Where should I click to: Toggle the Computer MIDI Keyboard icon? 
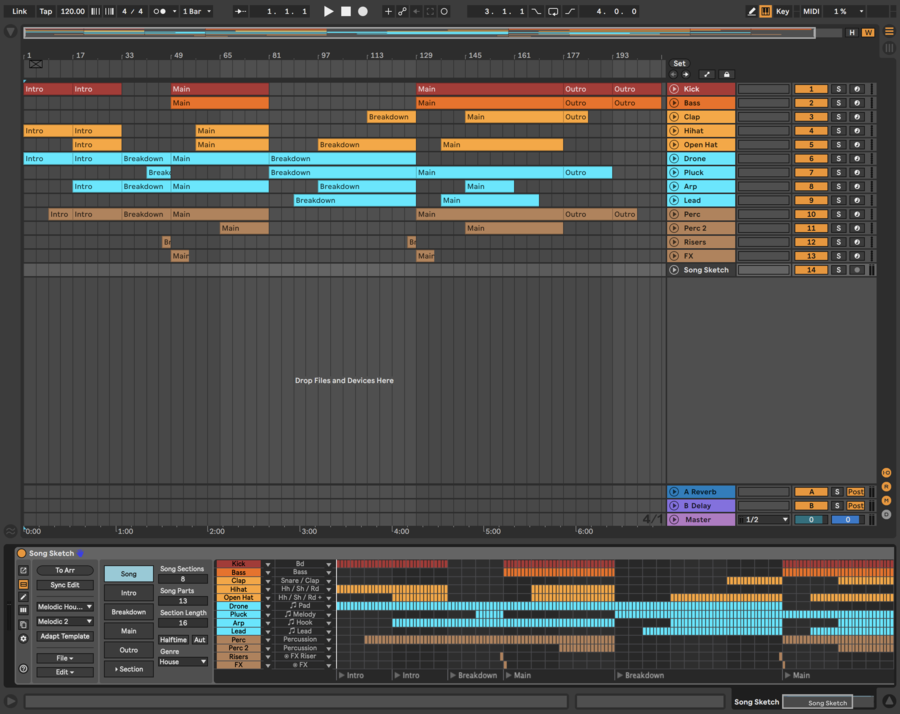[765, 11]
